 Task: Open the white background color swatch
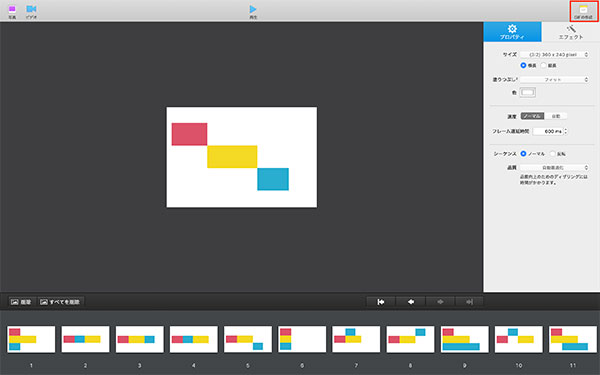pos(527,92)
